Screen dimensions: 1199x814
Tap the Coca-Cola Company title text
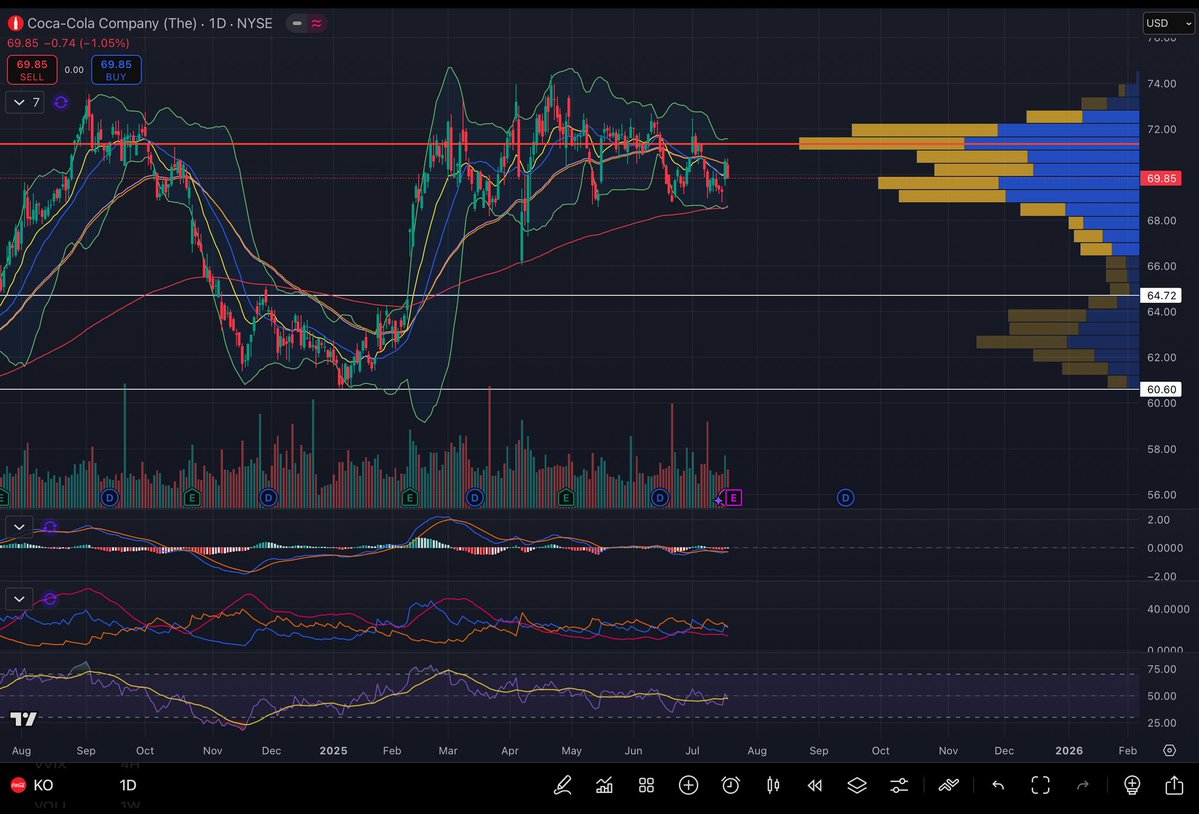point(112,23)
